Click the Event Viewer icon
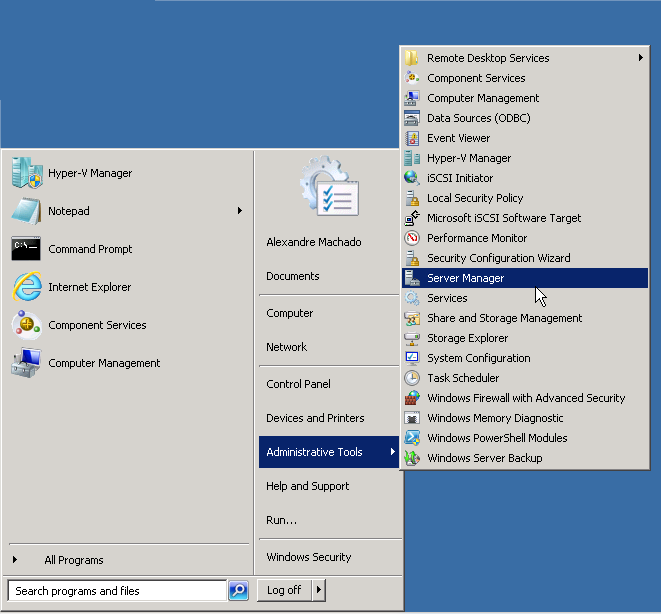 pyautogui.click(x=412, y=138)
